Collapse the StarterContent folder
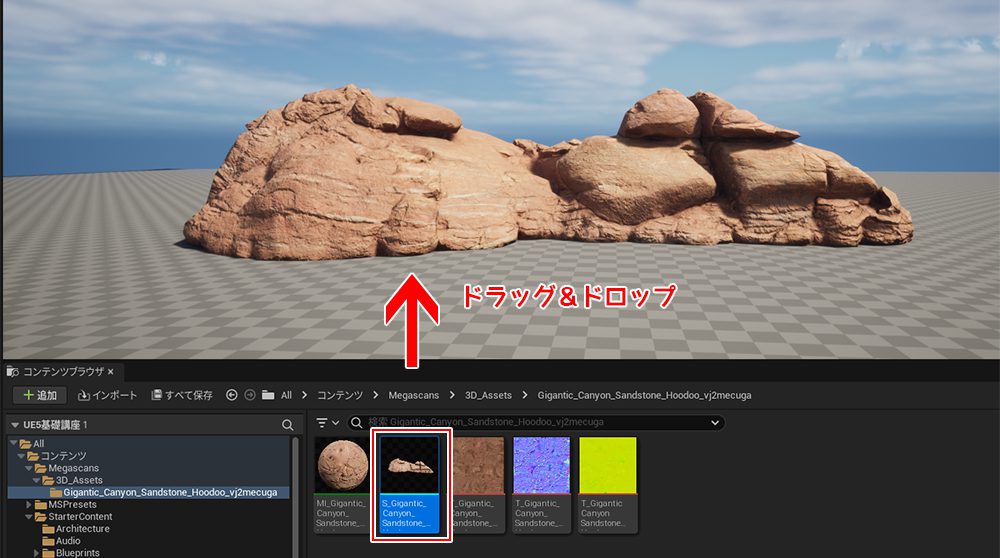Image resolution: width=1000 pixels, height=558 pixels. coord(29,517)
